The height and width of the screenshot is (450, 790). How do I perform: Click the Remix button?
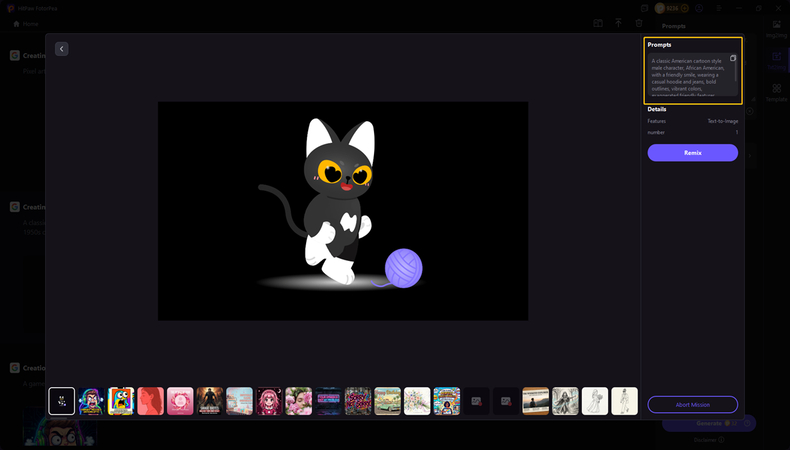pyautogui.click(x=692, y=153)
